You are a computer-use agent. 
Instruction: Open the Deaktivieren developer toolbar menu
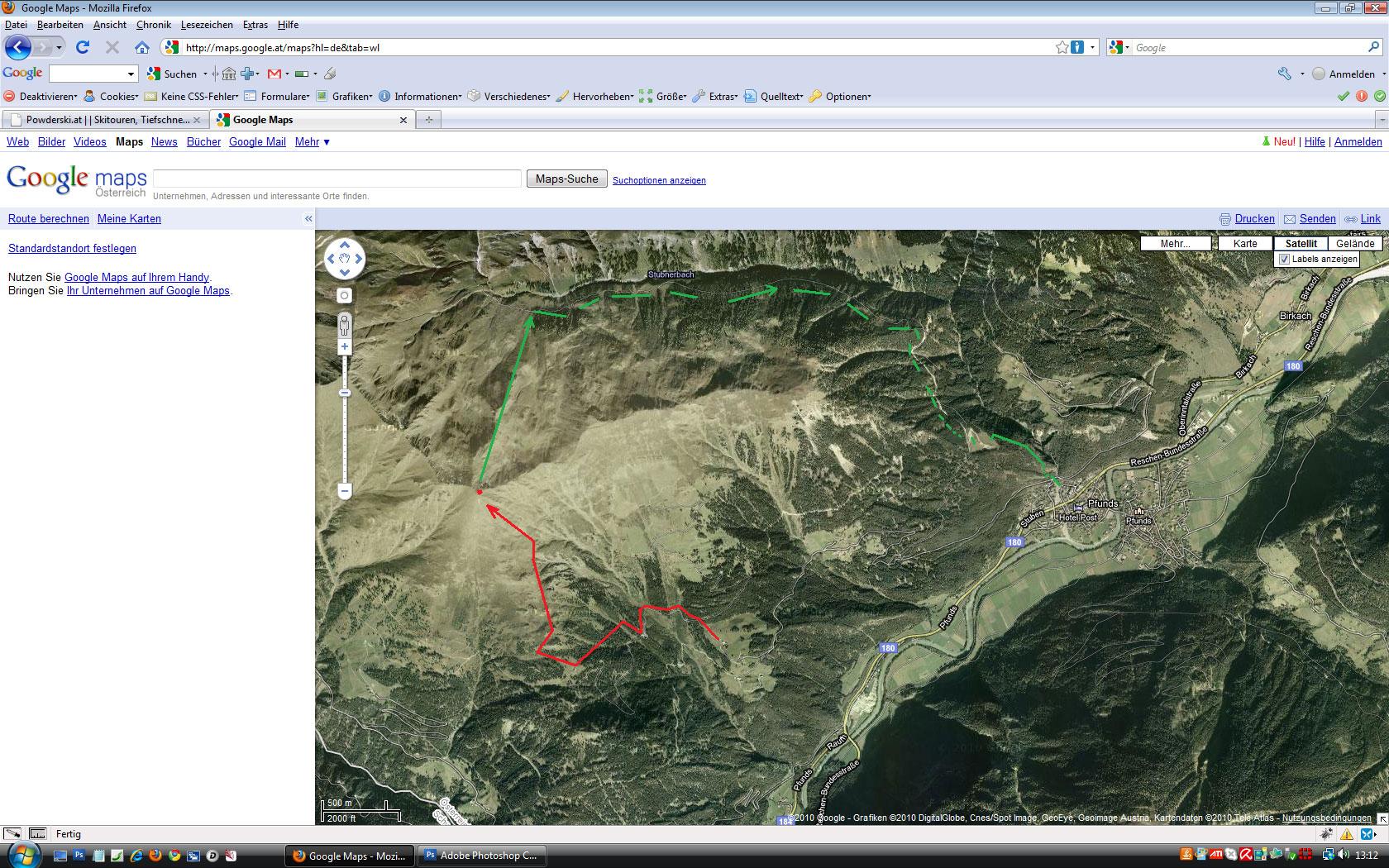41,97
